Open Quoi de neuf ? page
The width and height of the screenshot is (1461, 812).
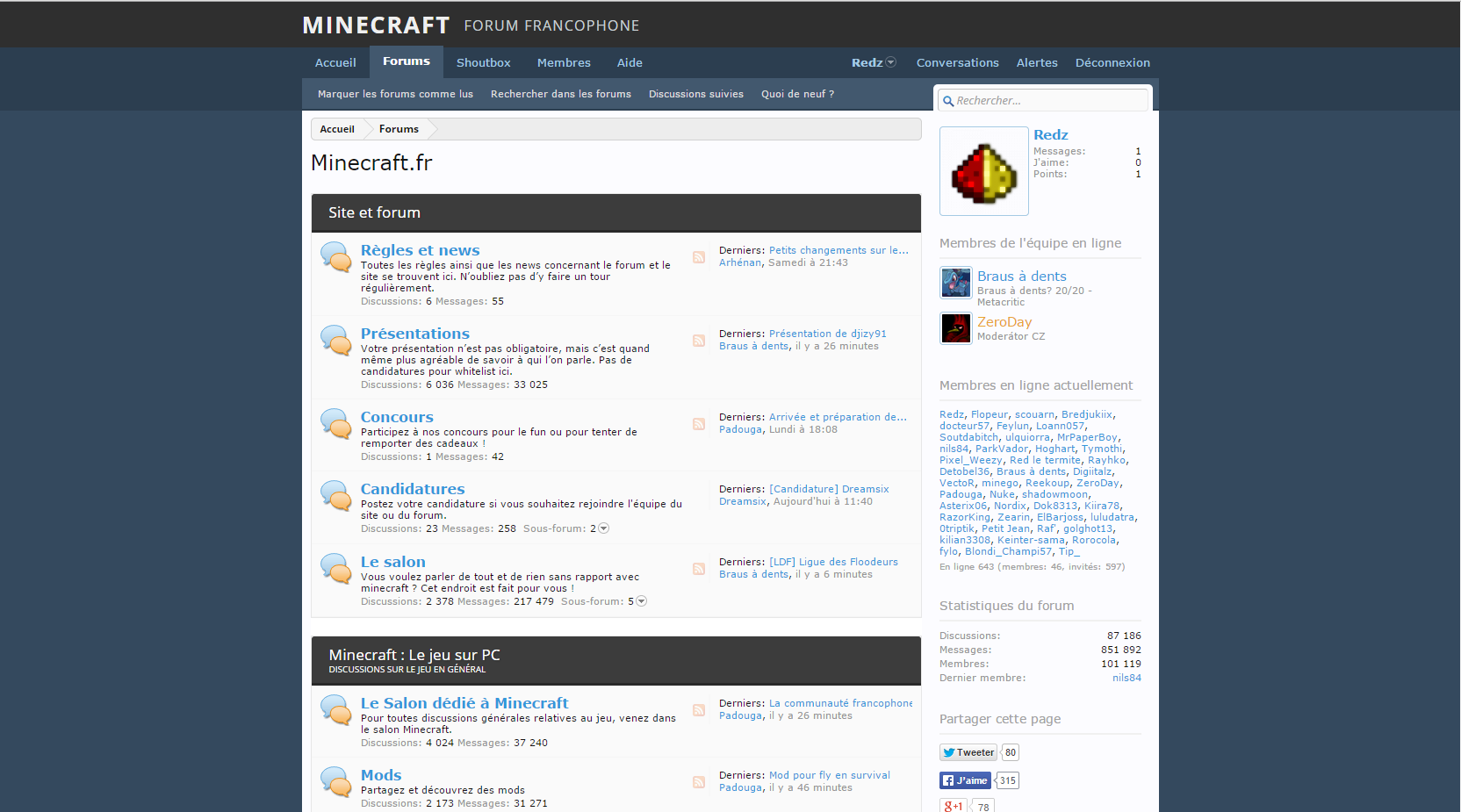[797, 94]
